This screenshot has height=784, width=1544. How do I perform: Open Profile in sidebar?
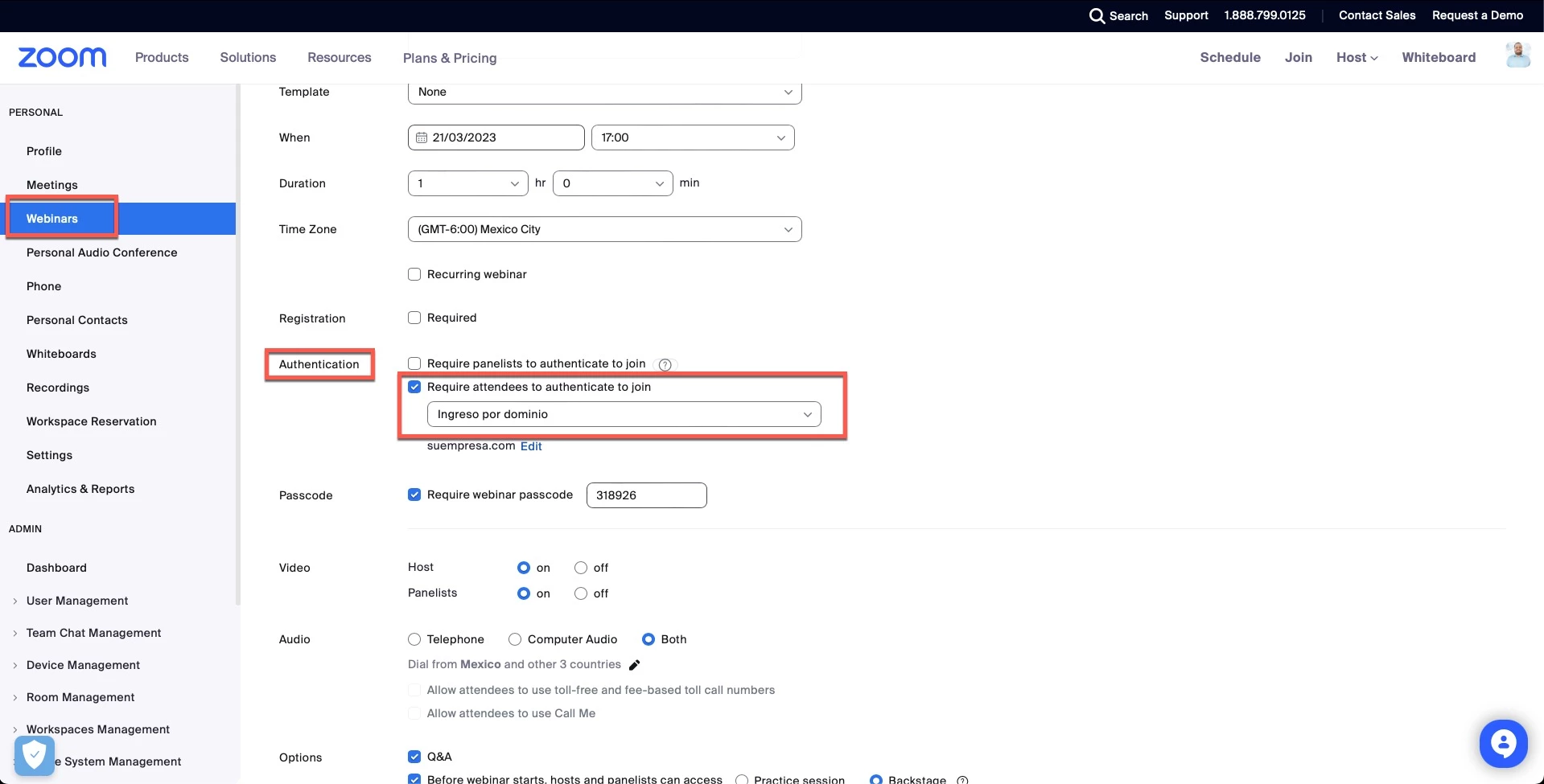(44, 151)
